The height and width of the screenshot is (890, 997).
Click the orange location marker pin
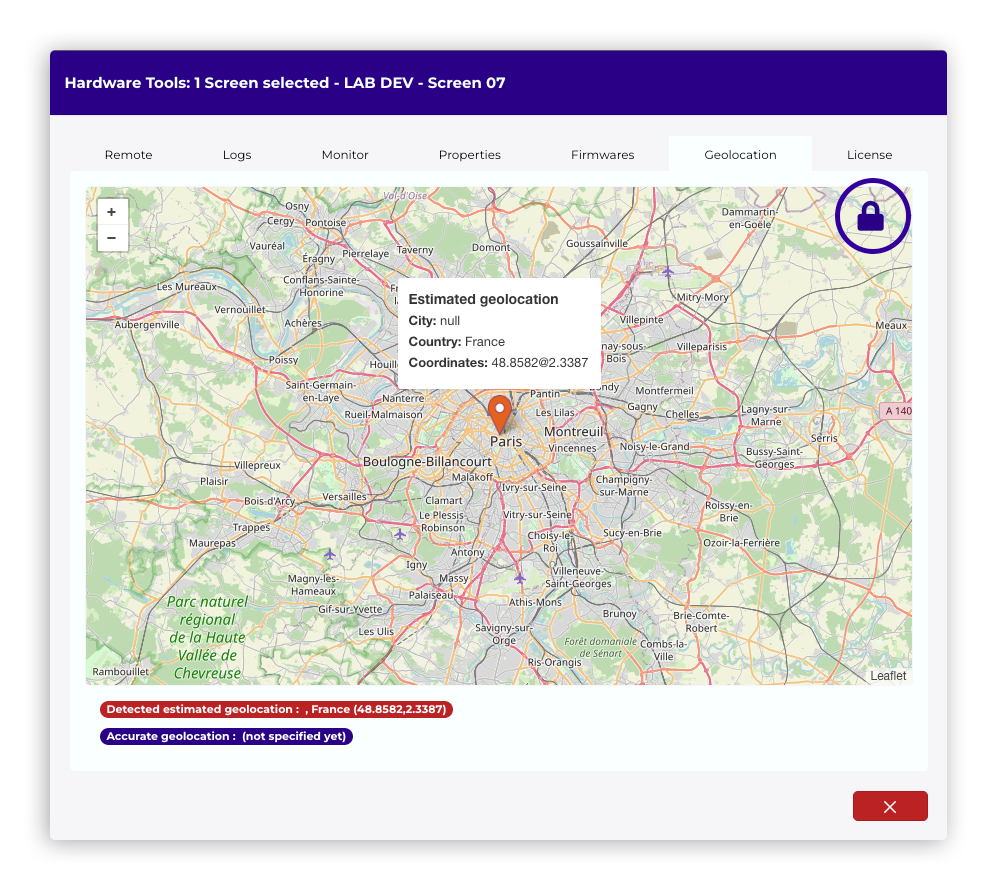(x=499, y=412)
